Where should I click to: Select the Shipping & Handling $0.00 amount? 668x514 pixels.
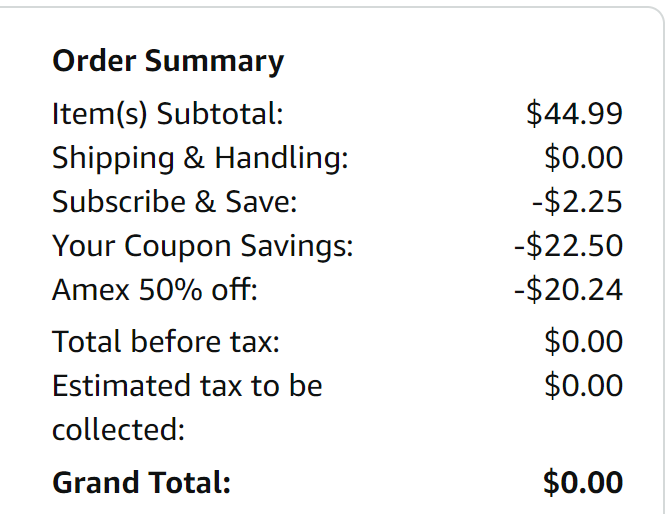click(583, 158)
